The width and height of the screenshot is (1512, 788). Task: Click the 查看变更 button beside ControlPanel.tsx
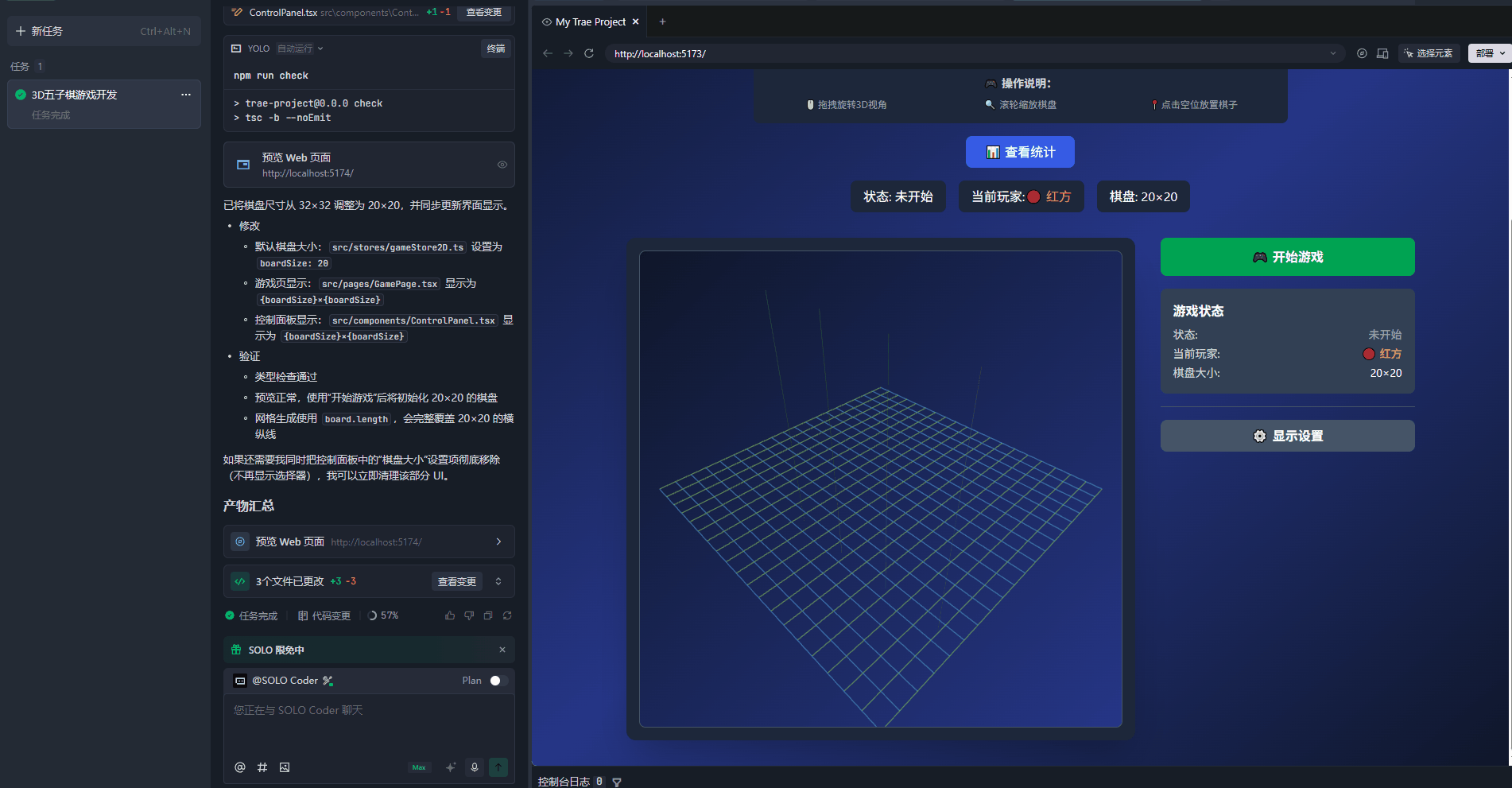(483, 12)
